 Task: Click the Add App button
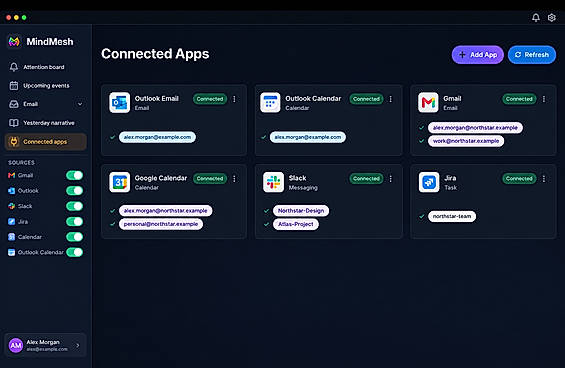478,55
